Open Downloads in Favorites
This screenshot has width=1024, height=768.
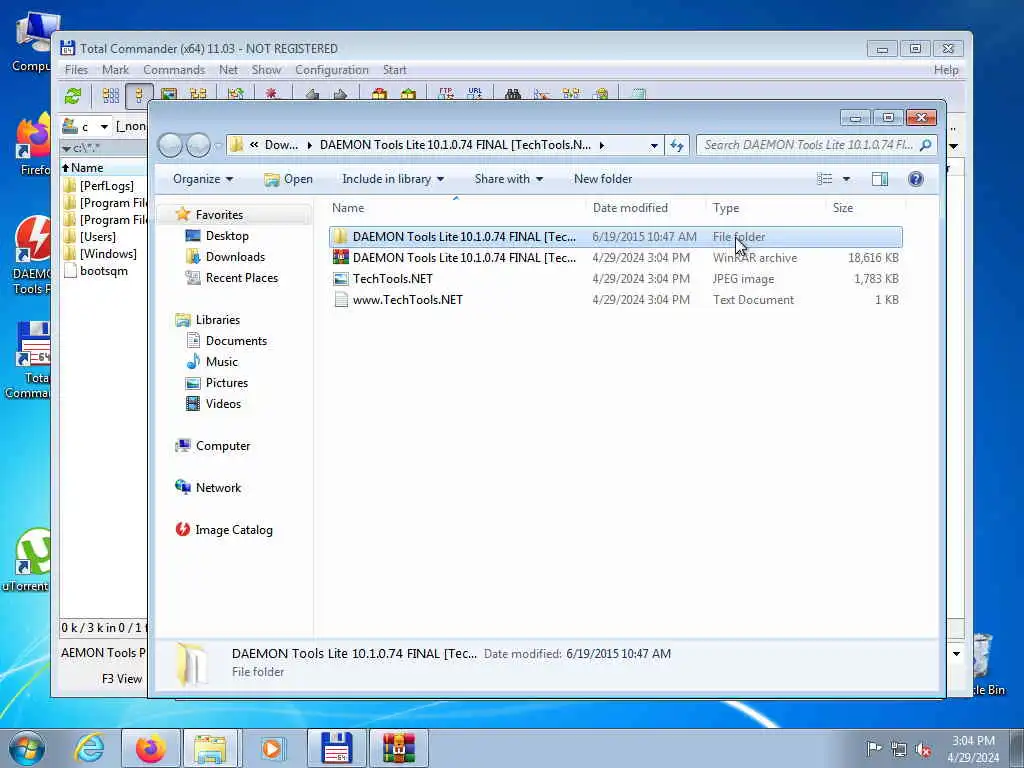pyautogui.click(x=235, y=257)
